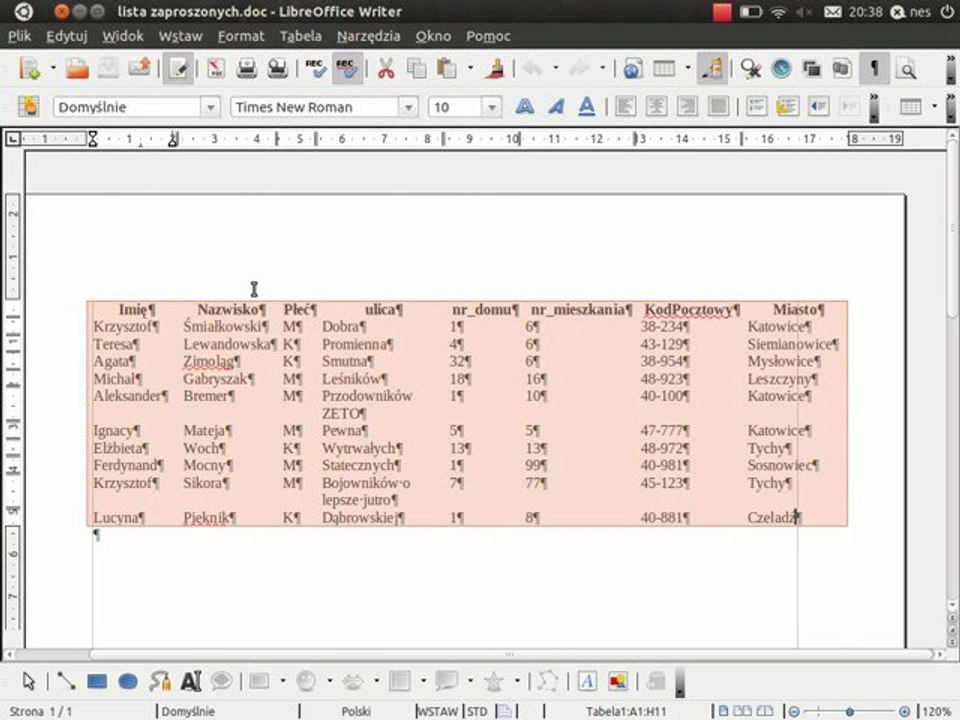Paste from clipboard
This screenshot has width=960, height=720.
tap(447, 68)
